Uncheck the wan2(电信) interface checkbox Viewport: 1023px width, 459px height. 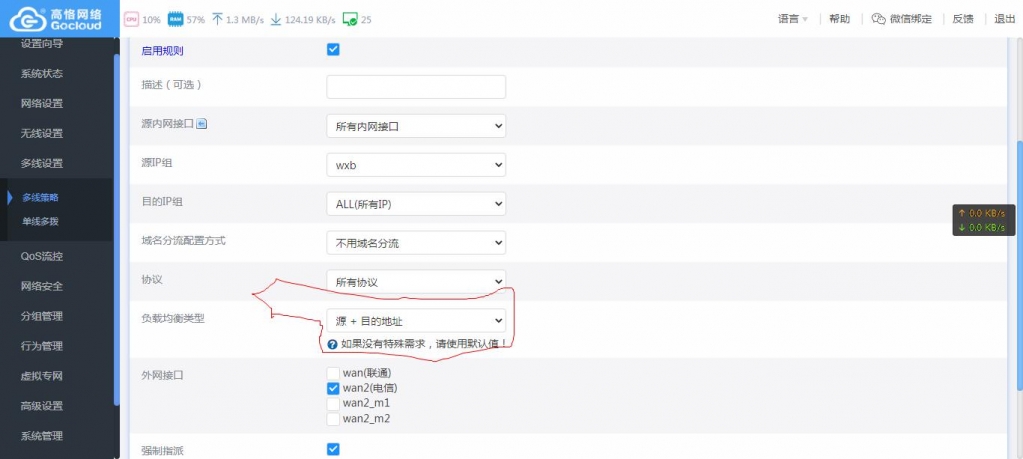click(x=333, y=389)
